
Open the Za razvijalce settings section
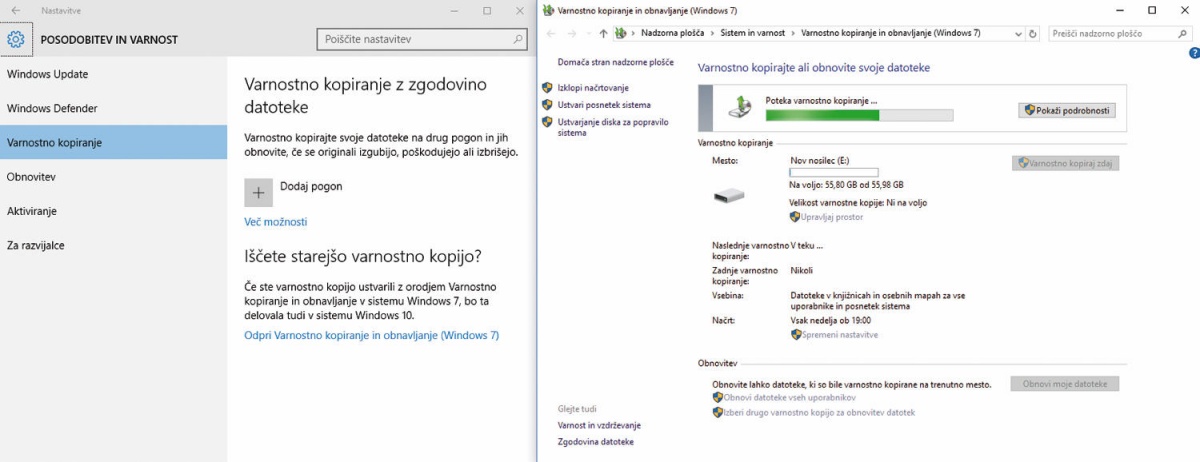click(x=114, y=245)
